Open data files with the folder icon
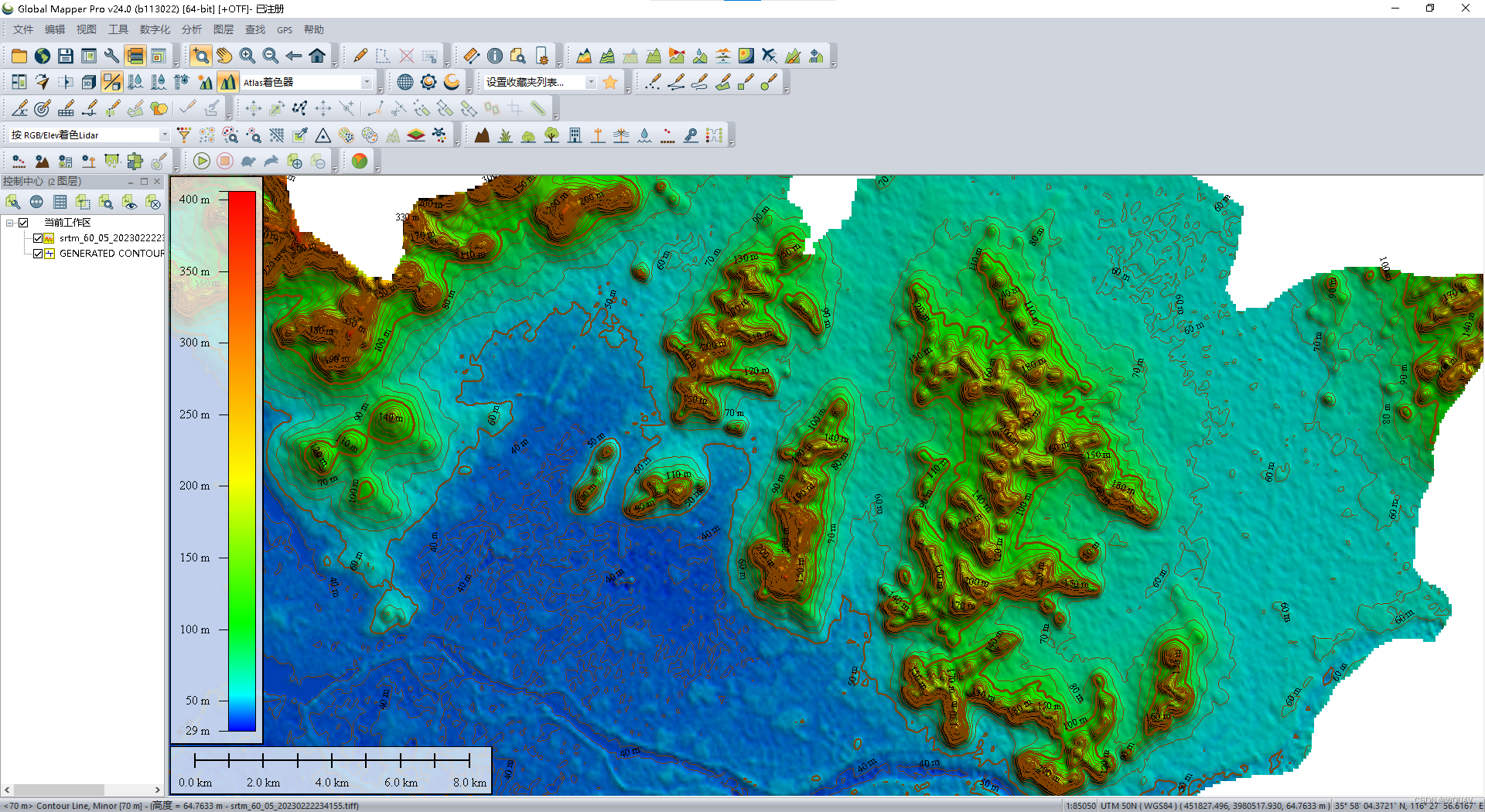 pyautogui.click(x=19, y=56)
